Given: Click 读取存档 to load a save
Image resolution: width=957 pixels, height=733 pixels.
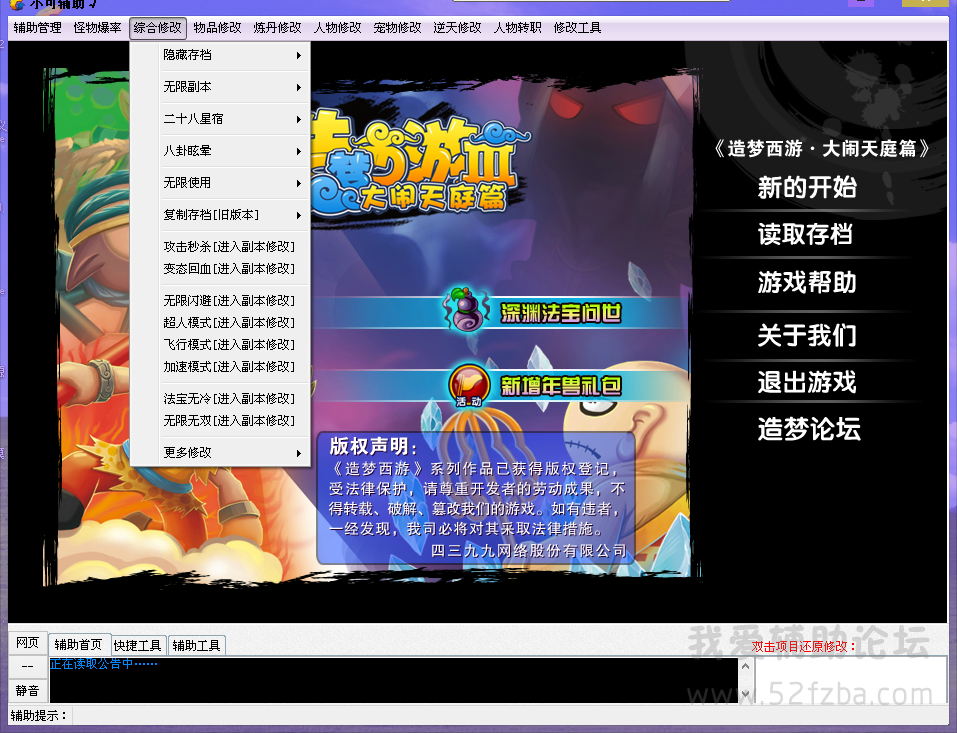Looking at the screenshot, I should coord(806,234).
